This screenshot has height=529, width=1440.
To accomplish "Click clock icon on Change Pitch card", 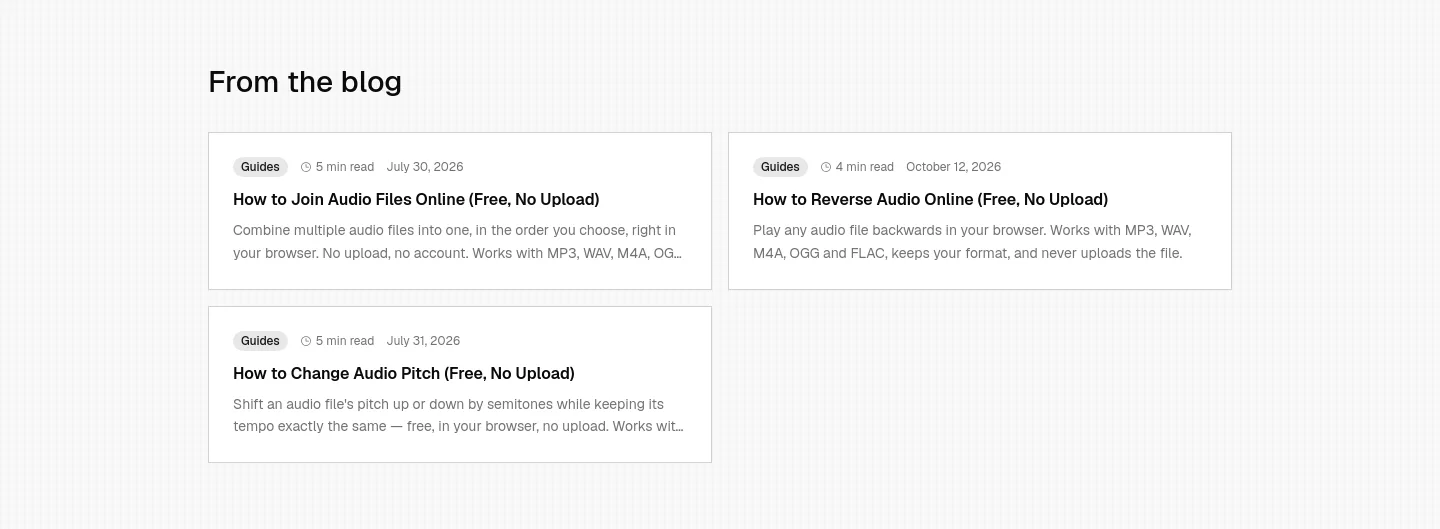I will pyautogui.click(x=306, y=341).
